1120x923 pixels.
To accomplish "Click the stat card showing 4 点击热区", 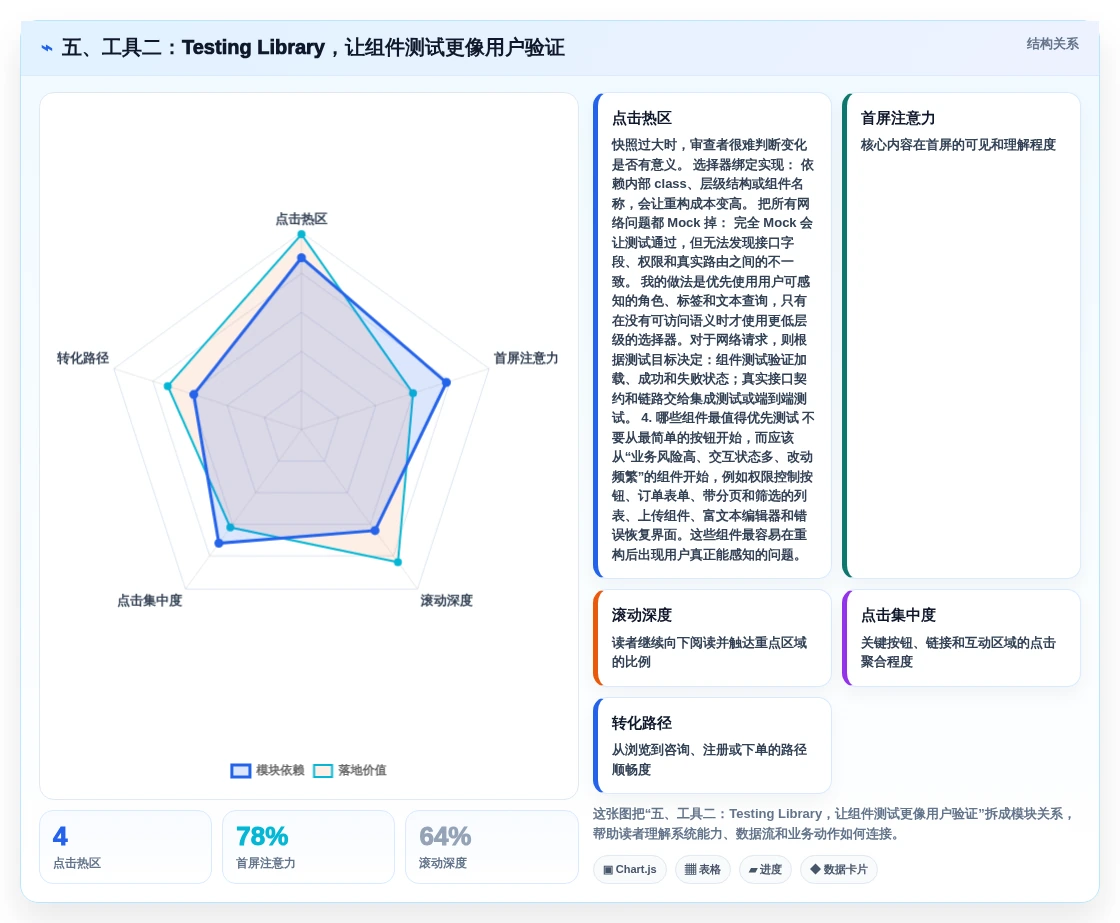I will 126,847.
